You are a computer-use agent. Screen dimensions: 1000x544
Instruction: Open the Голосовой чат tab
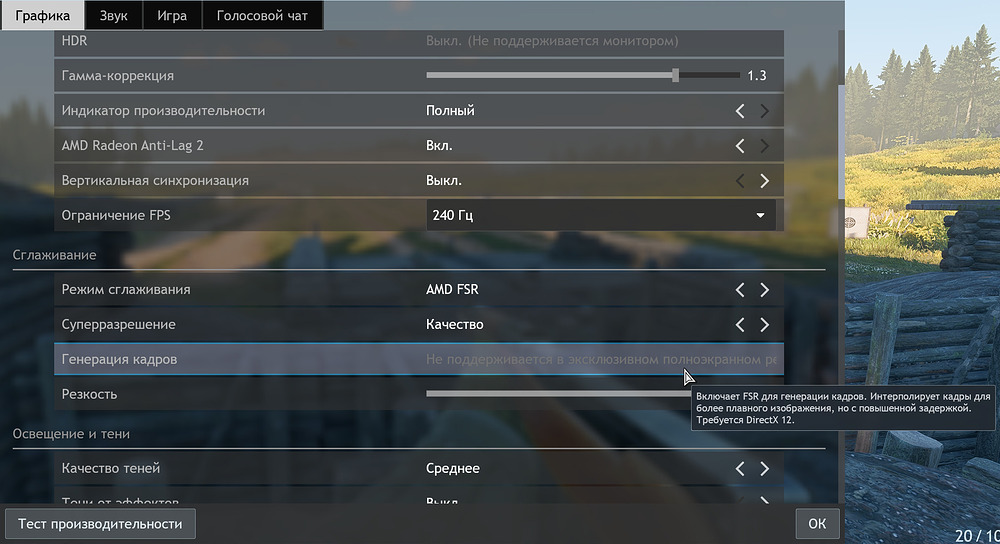pos(262,15)
